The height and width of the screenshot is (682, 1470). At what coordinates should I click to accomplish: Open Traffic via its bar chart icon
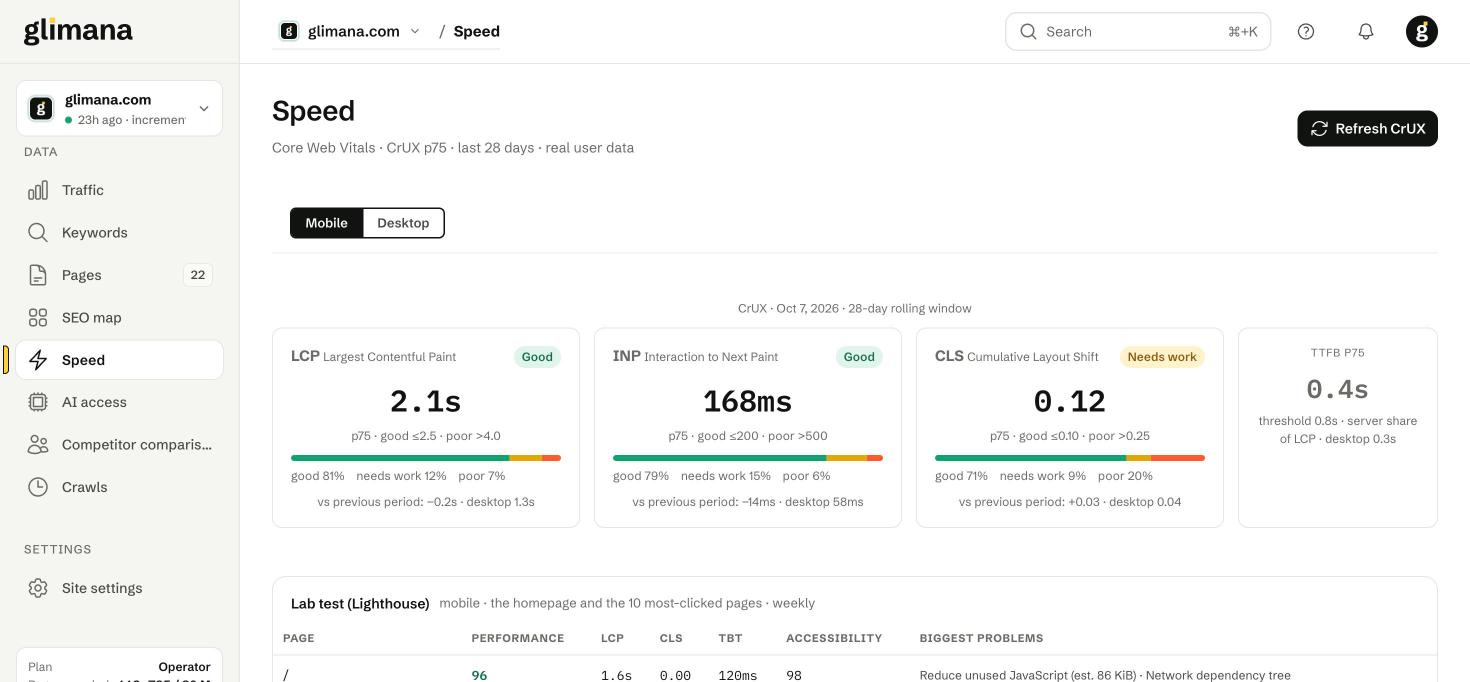(x=38, y=190)
